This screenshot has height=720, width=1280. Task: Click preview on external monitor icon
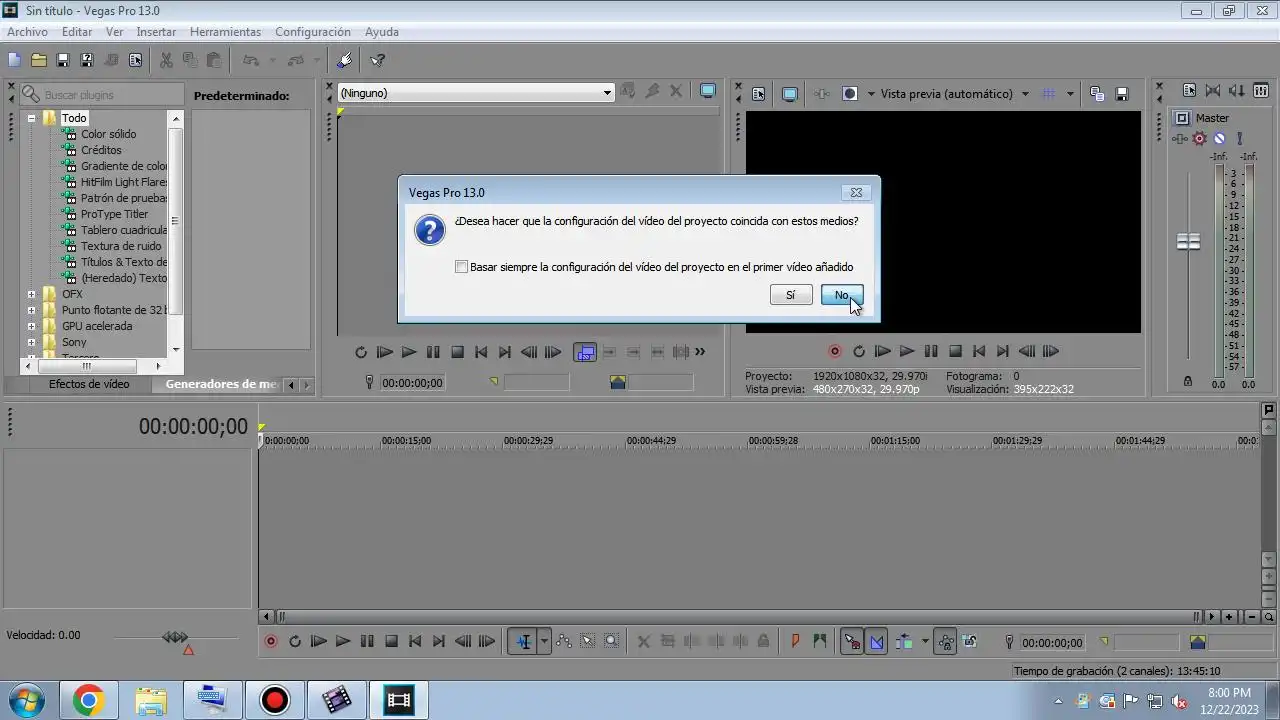click(x=790, y=94)
